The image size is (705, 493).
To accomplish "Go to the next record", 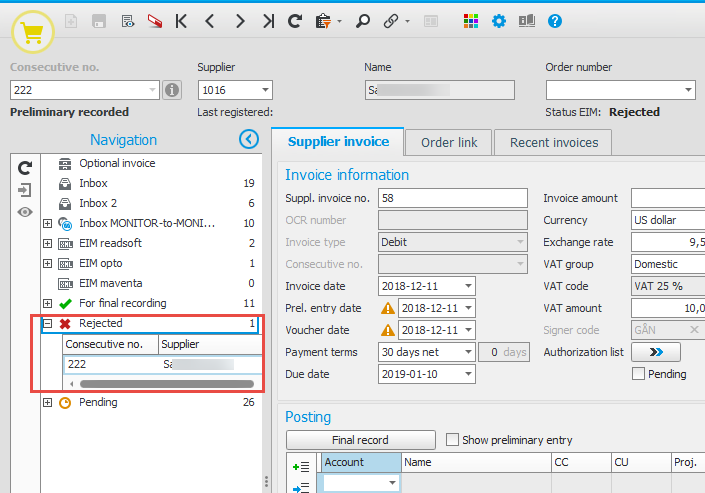I will coord(239,21).
